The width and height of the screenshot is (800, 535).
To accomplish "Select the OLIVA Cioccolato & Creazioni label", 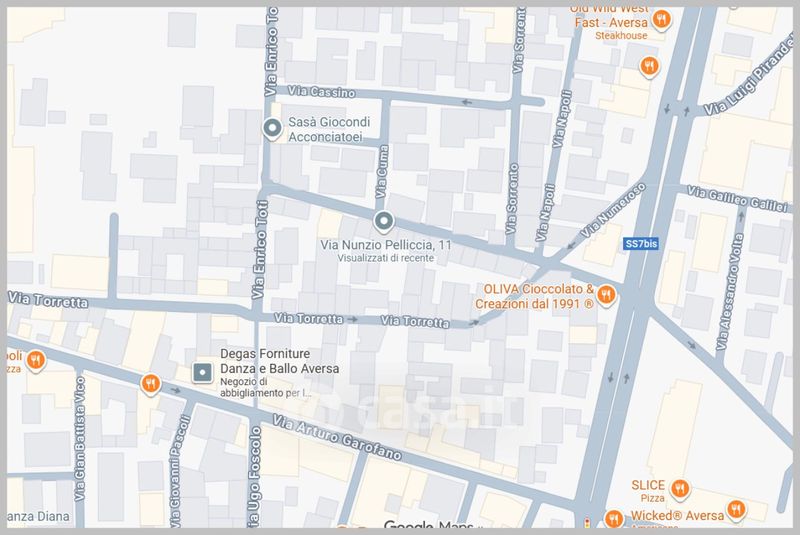I will point(535,296).
